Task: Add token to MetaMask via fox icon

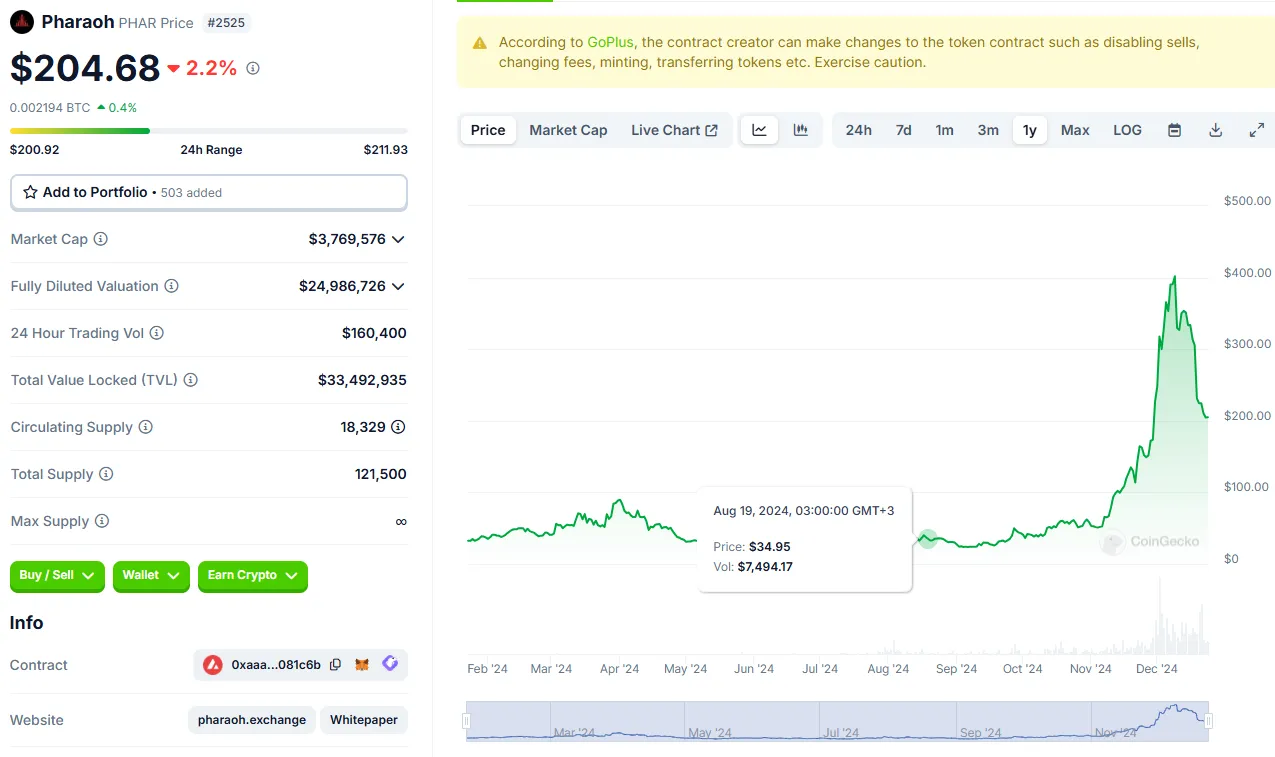Action: coord(363,665)
